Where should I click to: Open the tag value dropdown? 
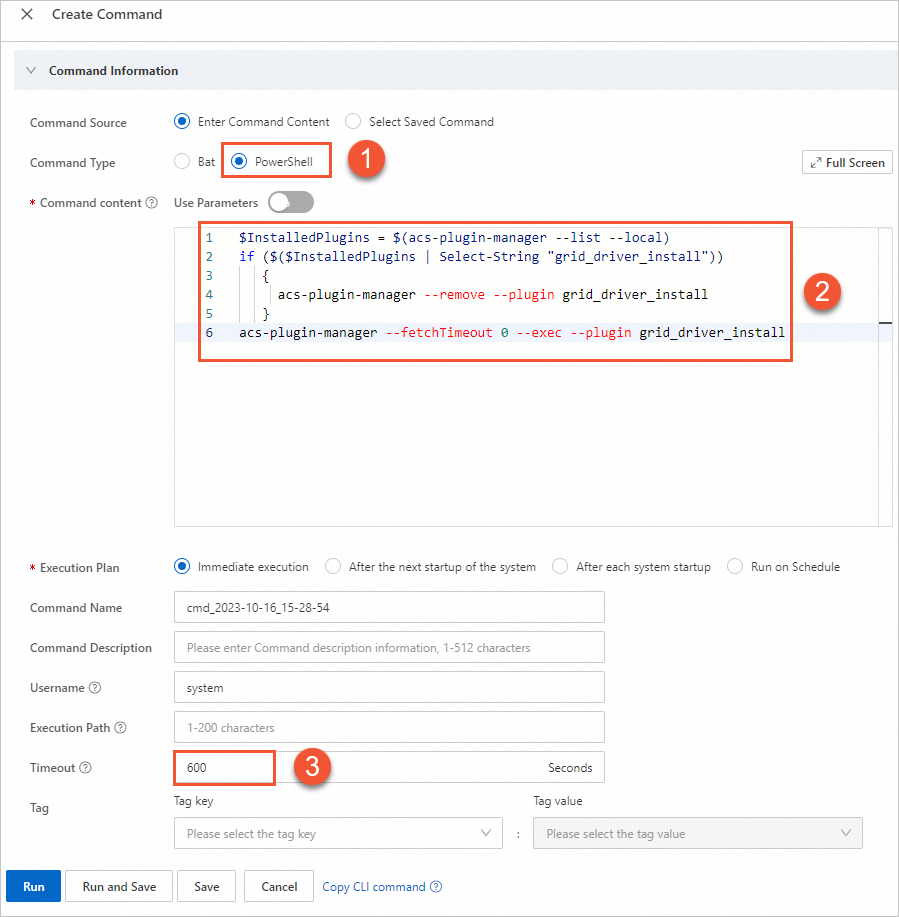(697, 833)
